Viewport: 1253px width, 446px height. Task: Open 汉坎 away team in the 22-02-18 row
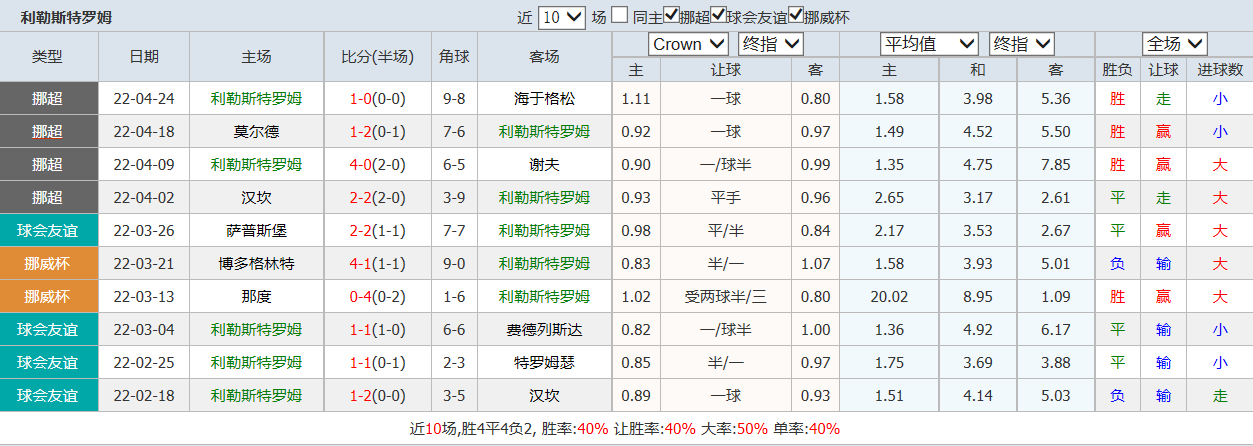544,395
